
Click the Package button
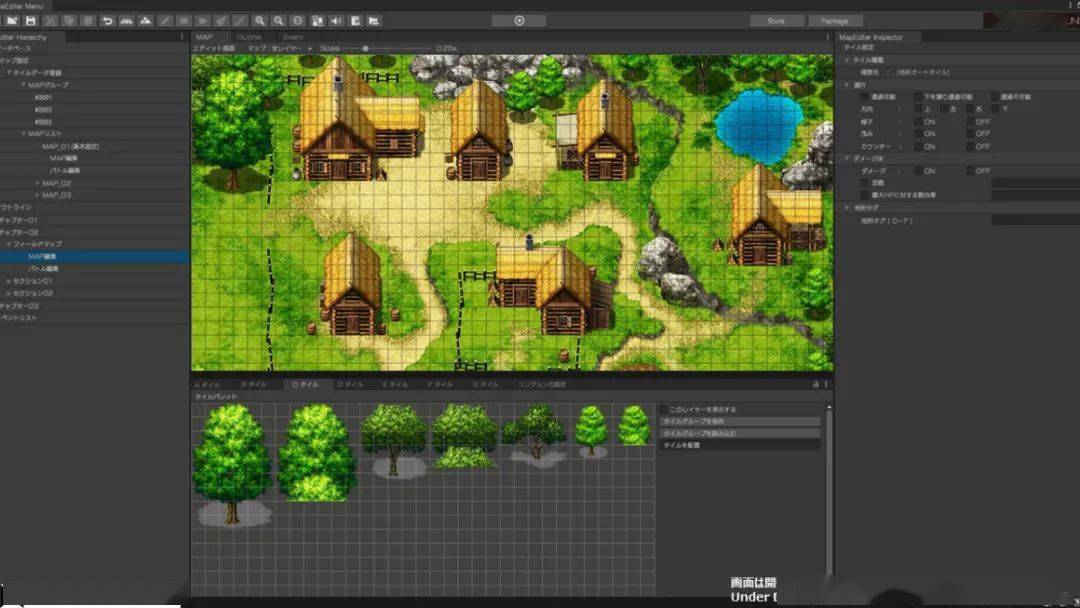[834, 20]
